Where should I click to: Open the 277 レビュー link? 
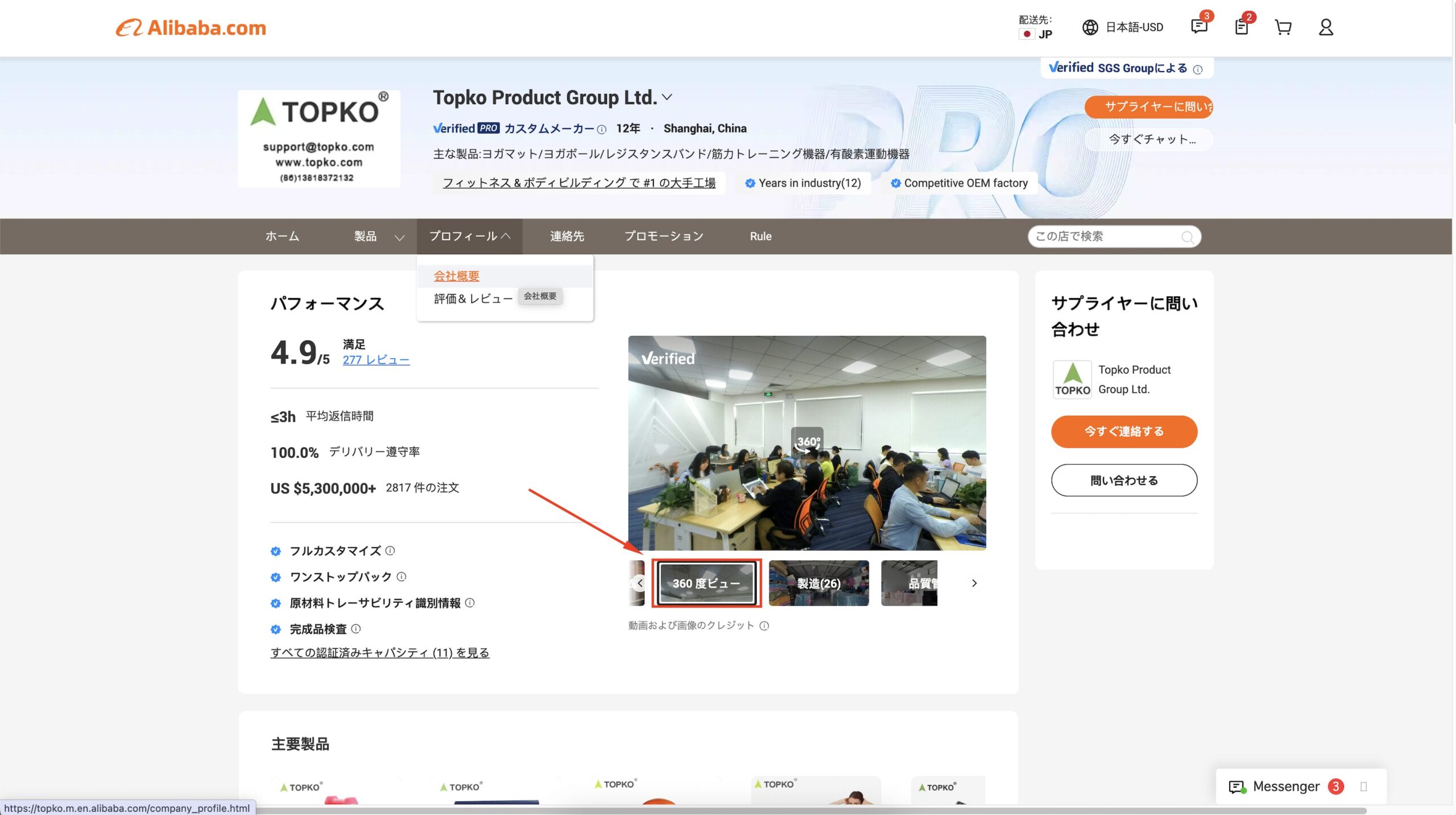[376, 360]
